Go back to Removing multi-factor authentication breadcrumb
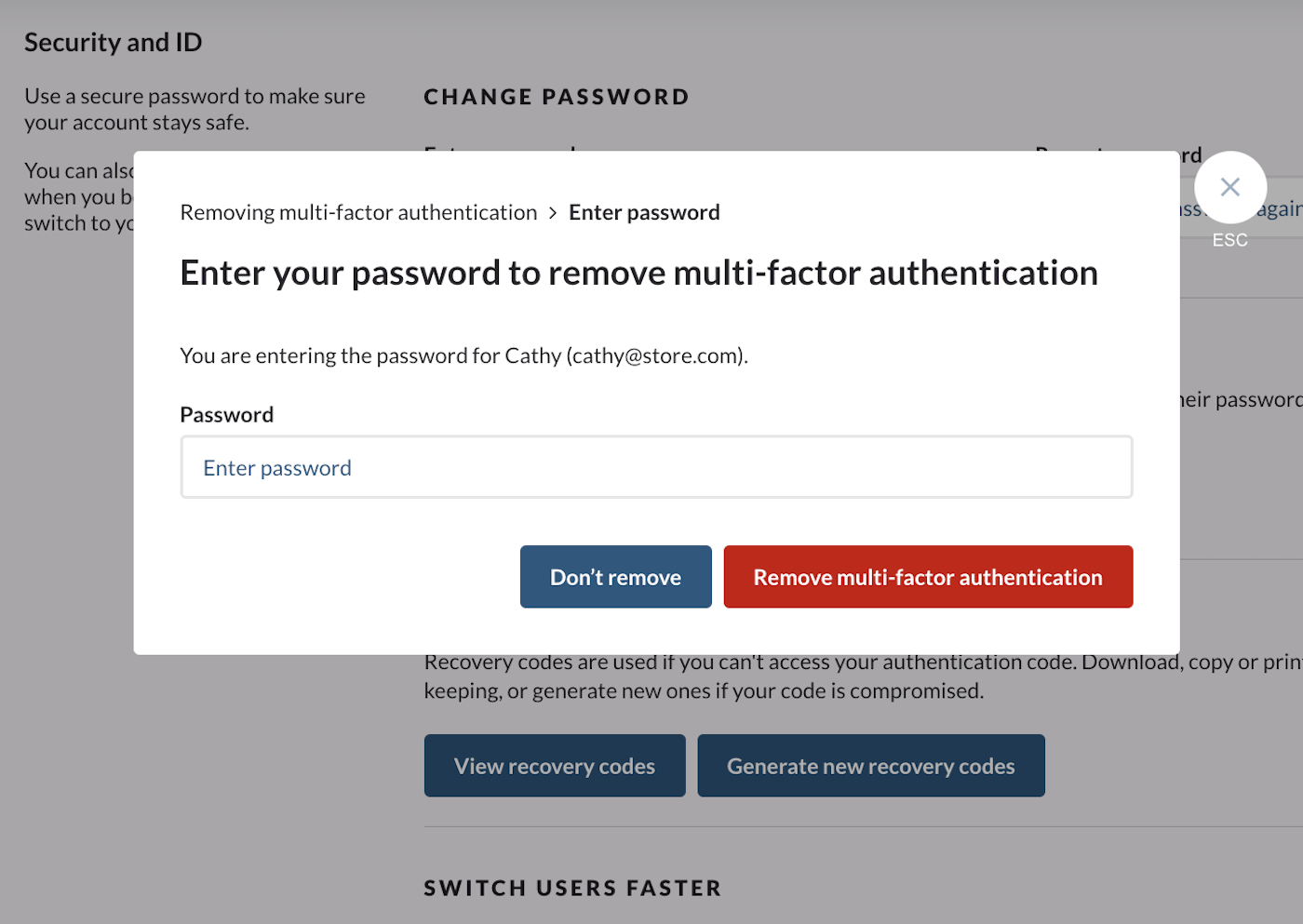This screenshot has width=1303, height=924. [x=358, y=213]
